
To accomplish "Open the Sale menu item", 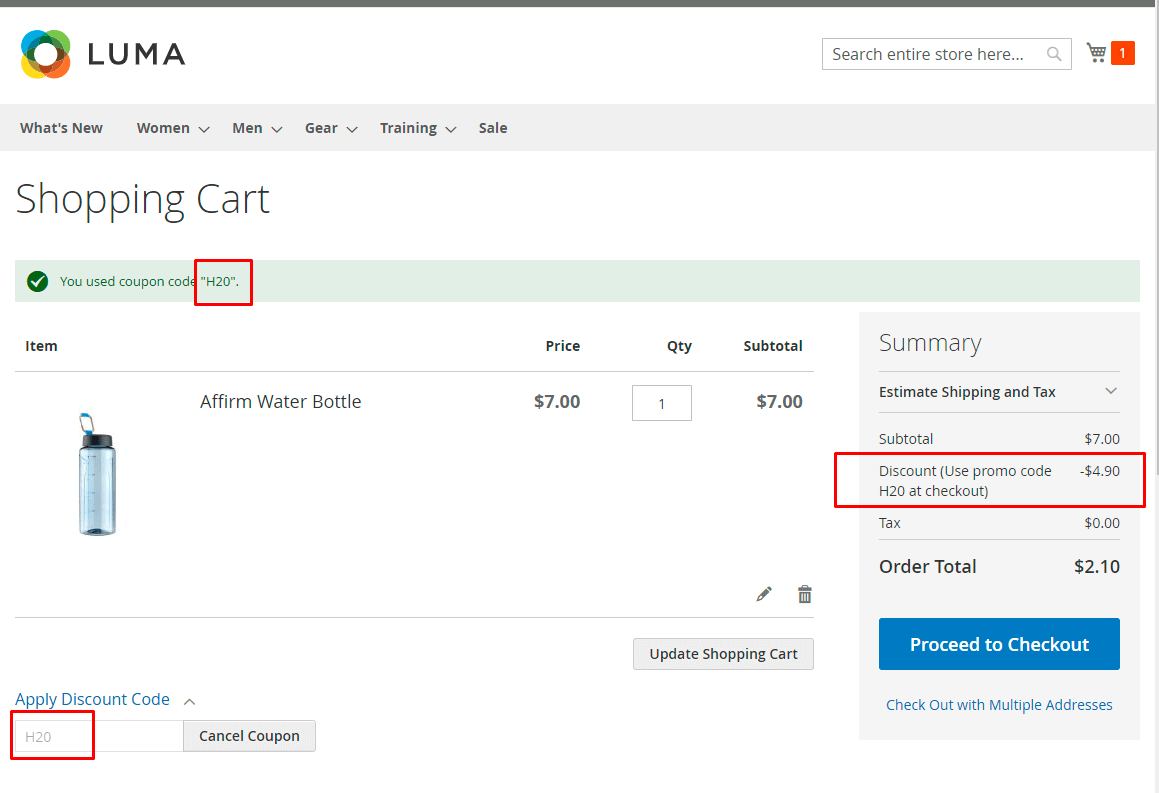I will pyautogui.click(x=492, y=128).
